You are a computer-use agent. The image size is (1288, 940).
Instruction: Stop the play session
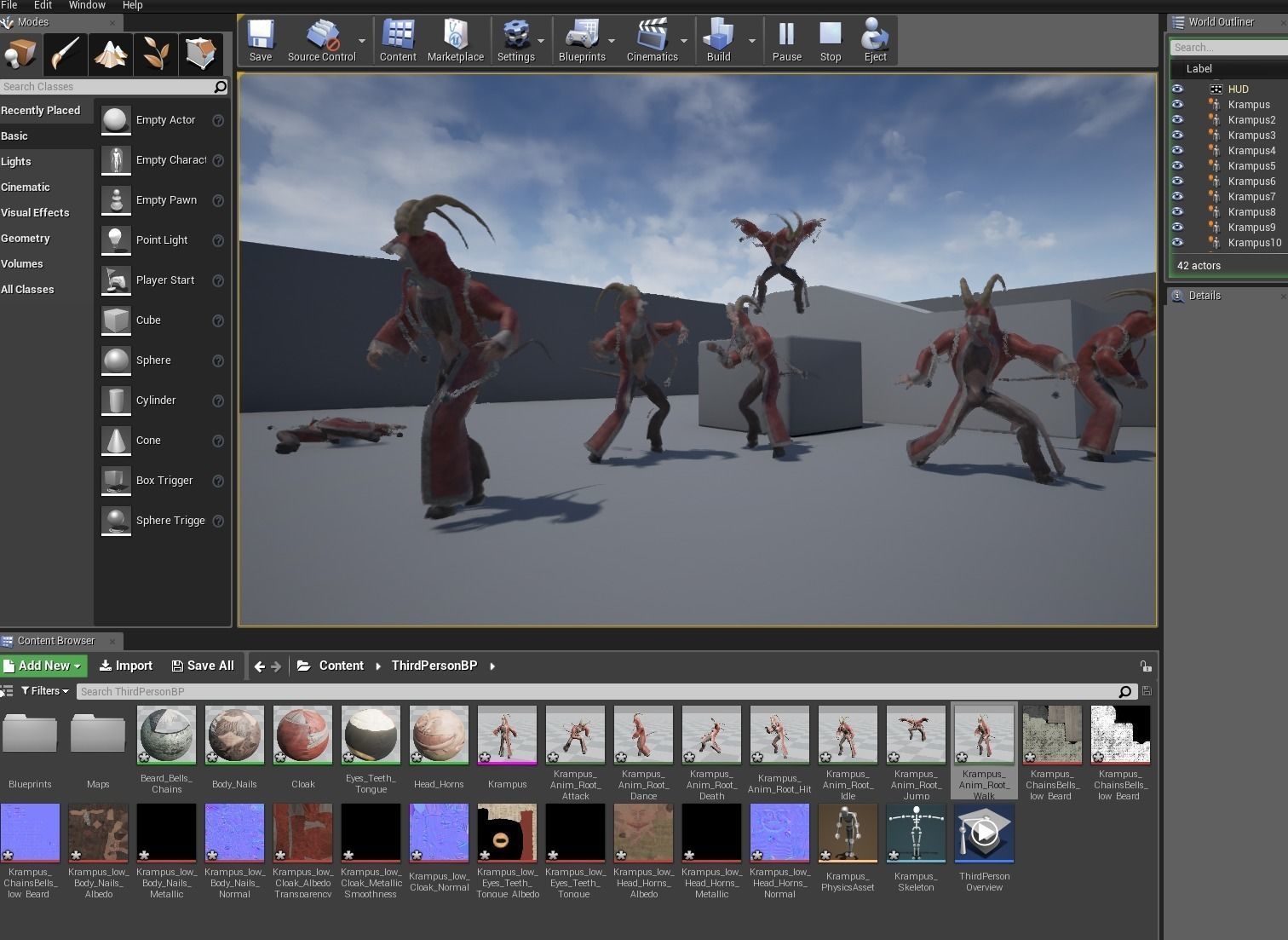831,40
